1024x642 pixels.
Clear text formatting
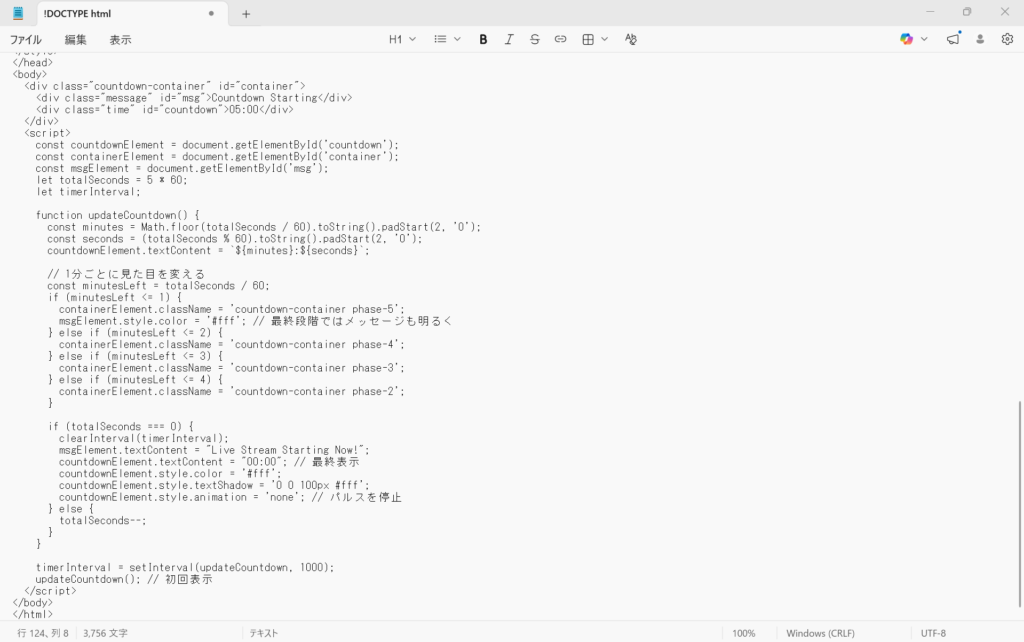click(x=631, y=39)
